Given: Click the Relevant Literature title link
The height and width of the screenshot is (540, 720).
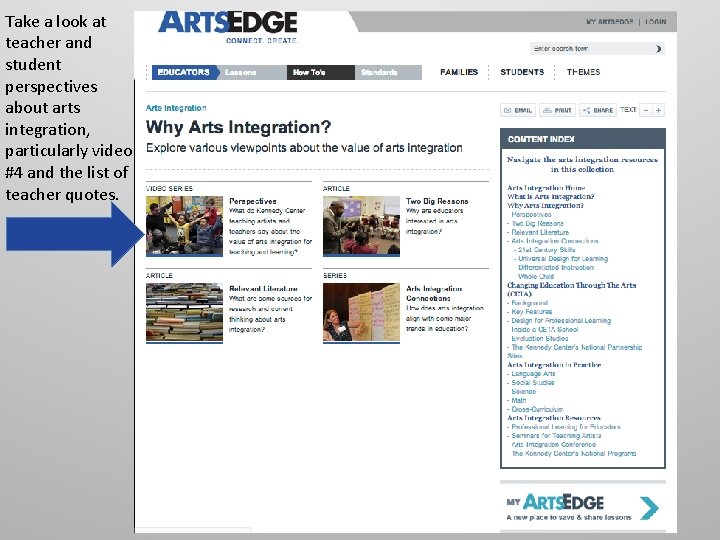Looking at the screenshot, I should (263, 288).
